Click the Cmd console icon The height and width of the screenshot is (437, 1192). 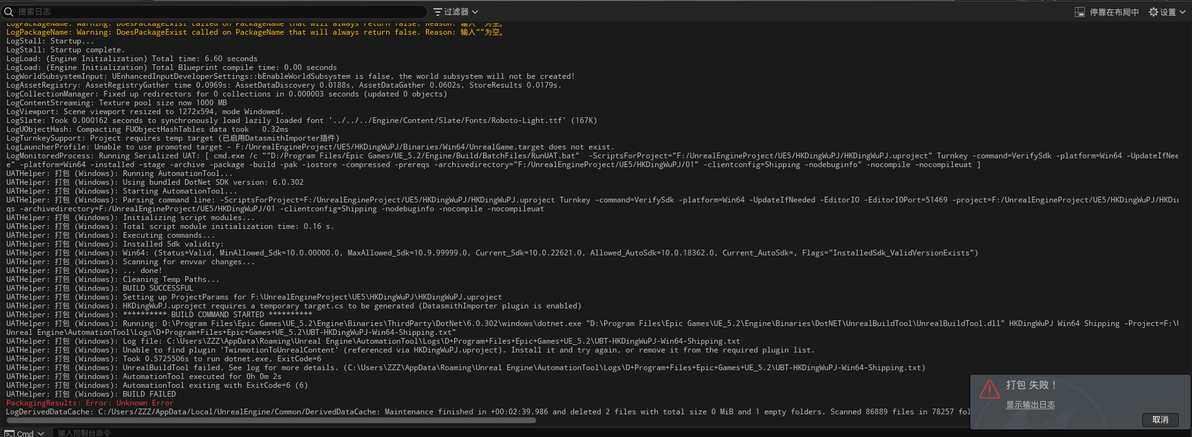coord(9,433)
